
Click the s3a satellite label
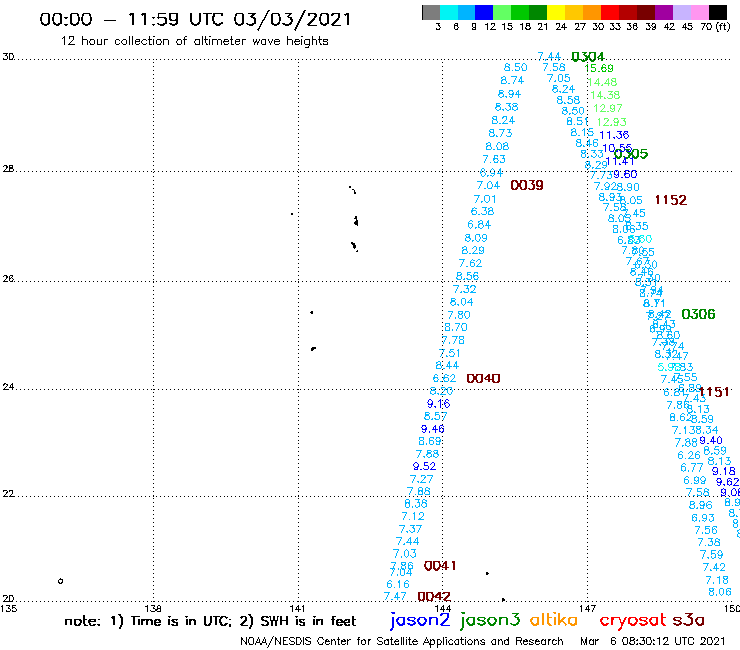pos(688,620)
